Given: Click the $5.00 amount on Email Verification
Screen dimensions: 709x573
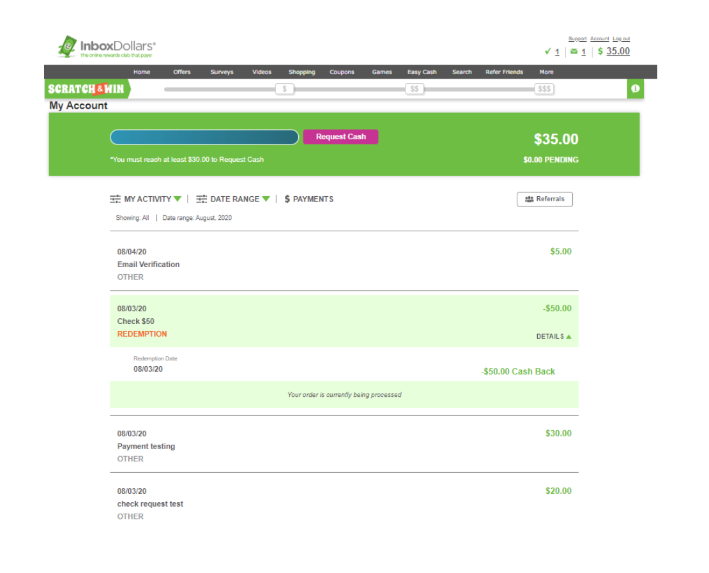Looking at the screenshot, I should [x=561, y=251].
